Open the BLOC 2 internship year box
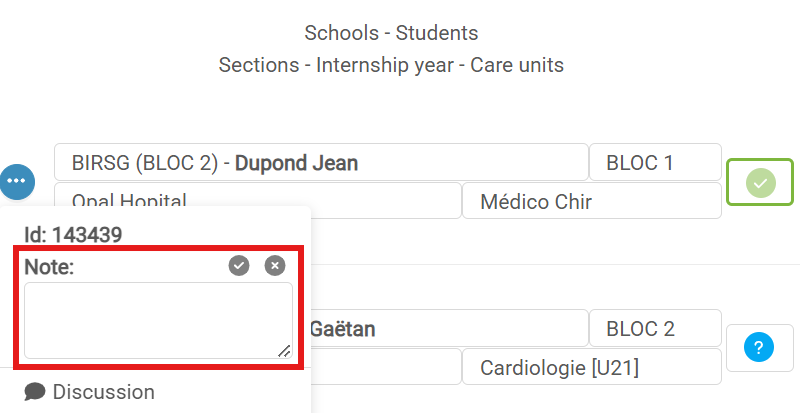 tap(655, 328)
